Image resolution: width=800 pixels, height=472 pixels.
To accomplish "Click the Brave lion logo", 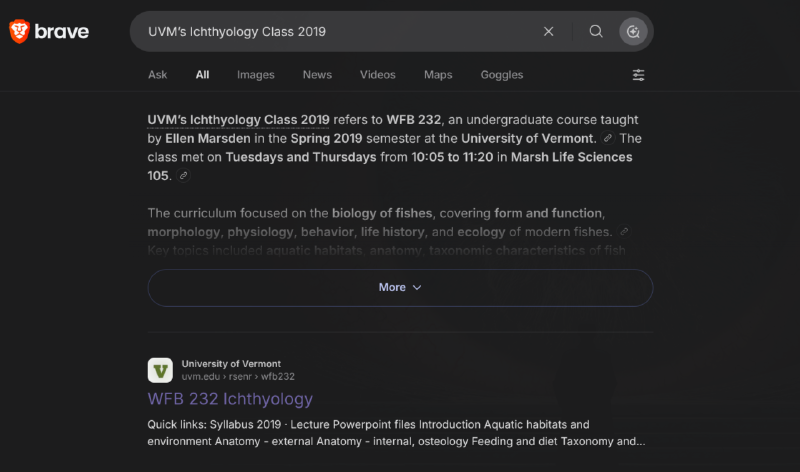I will coord(19,31).
